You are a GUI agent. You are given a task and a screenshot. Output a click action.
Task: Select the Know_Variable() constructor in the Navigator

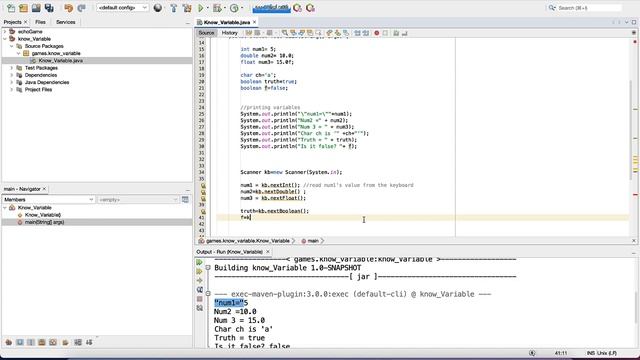(x=42, y=215)
